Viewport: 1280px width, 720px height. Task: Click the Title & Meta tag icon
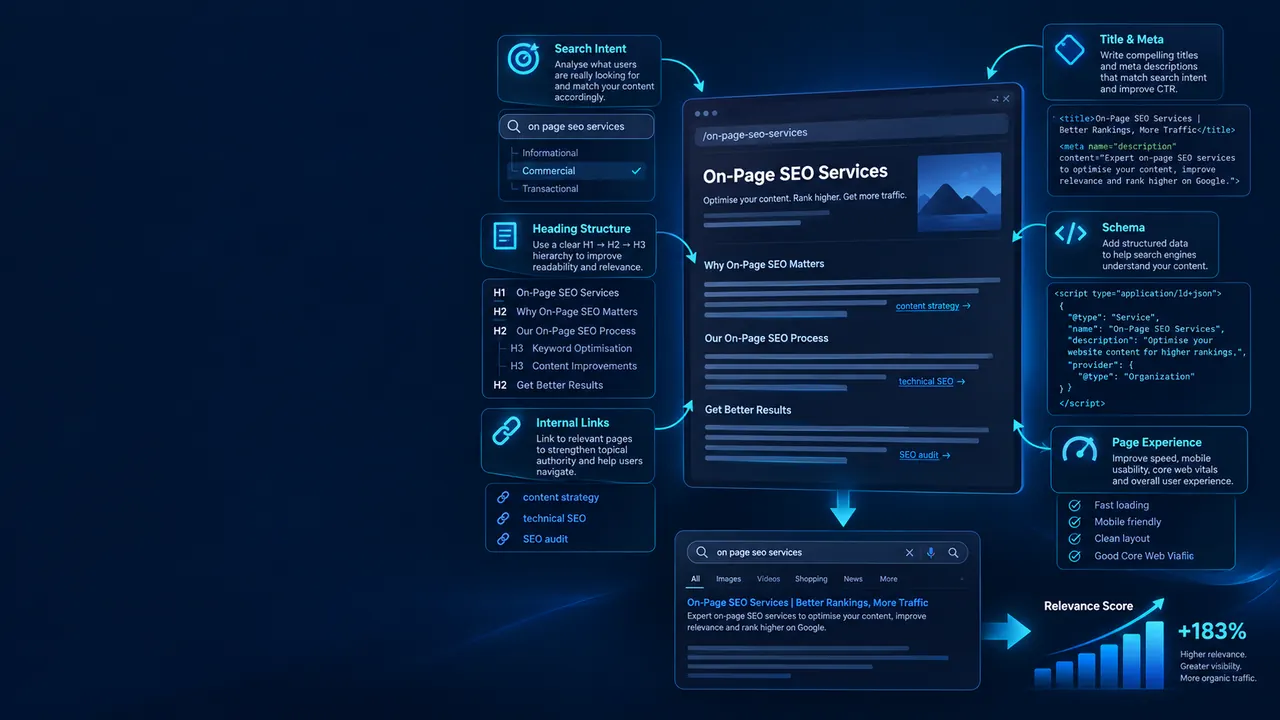(1070, 50)
